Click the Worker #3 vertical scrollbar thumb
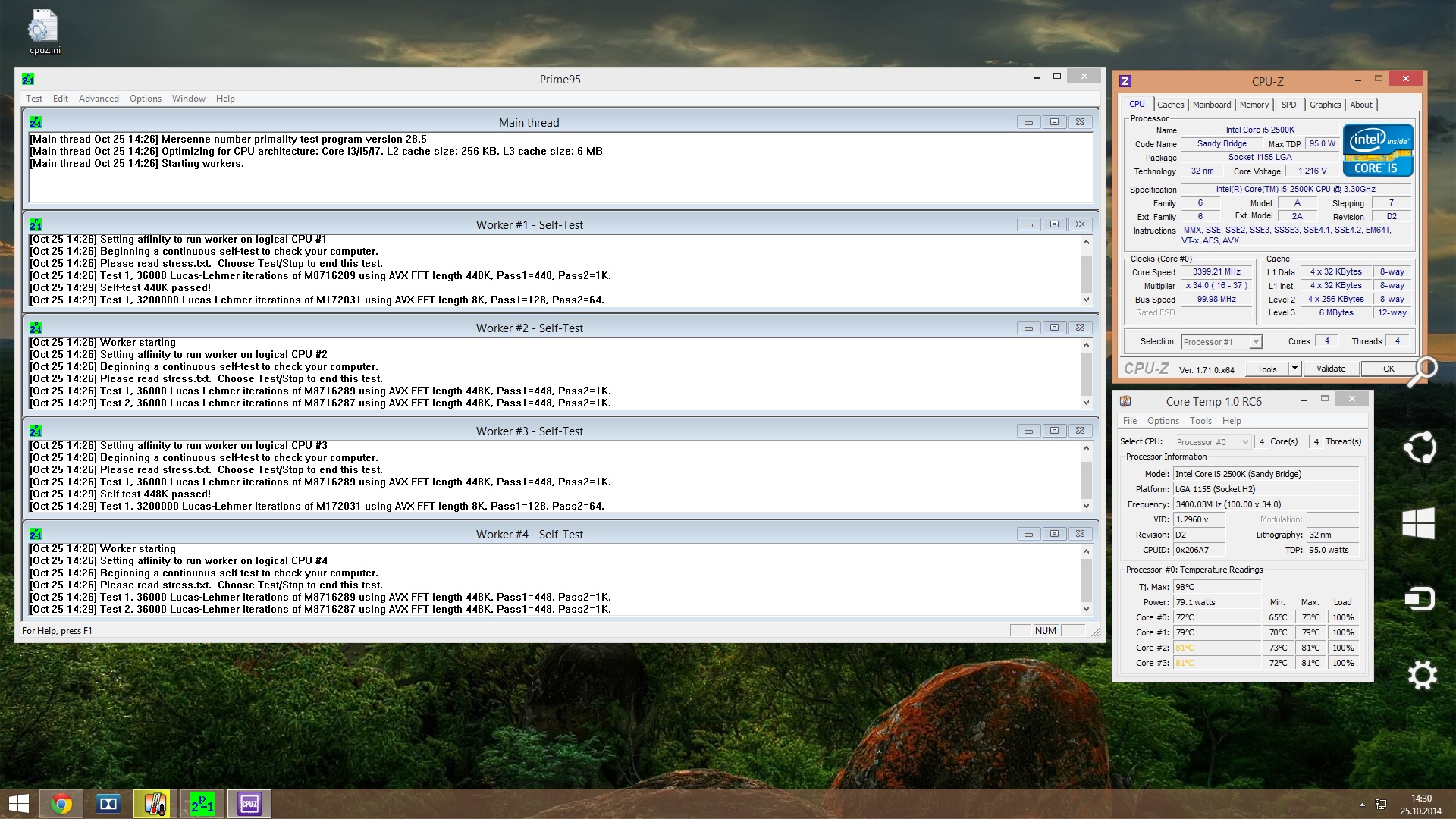1456x819 pixels. (1086, 480)
